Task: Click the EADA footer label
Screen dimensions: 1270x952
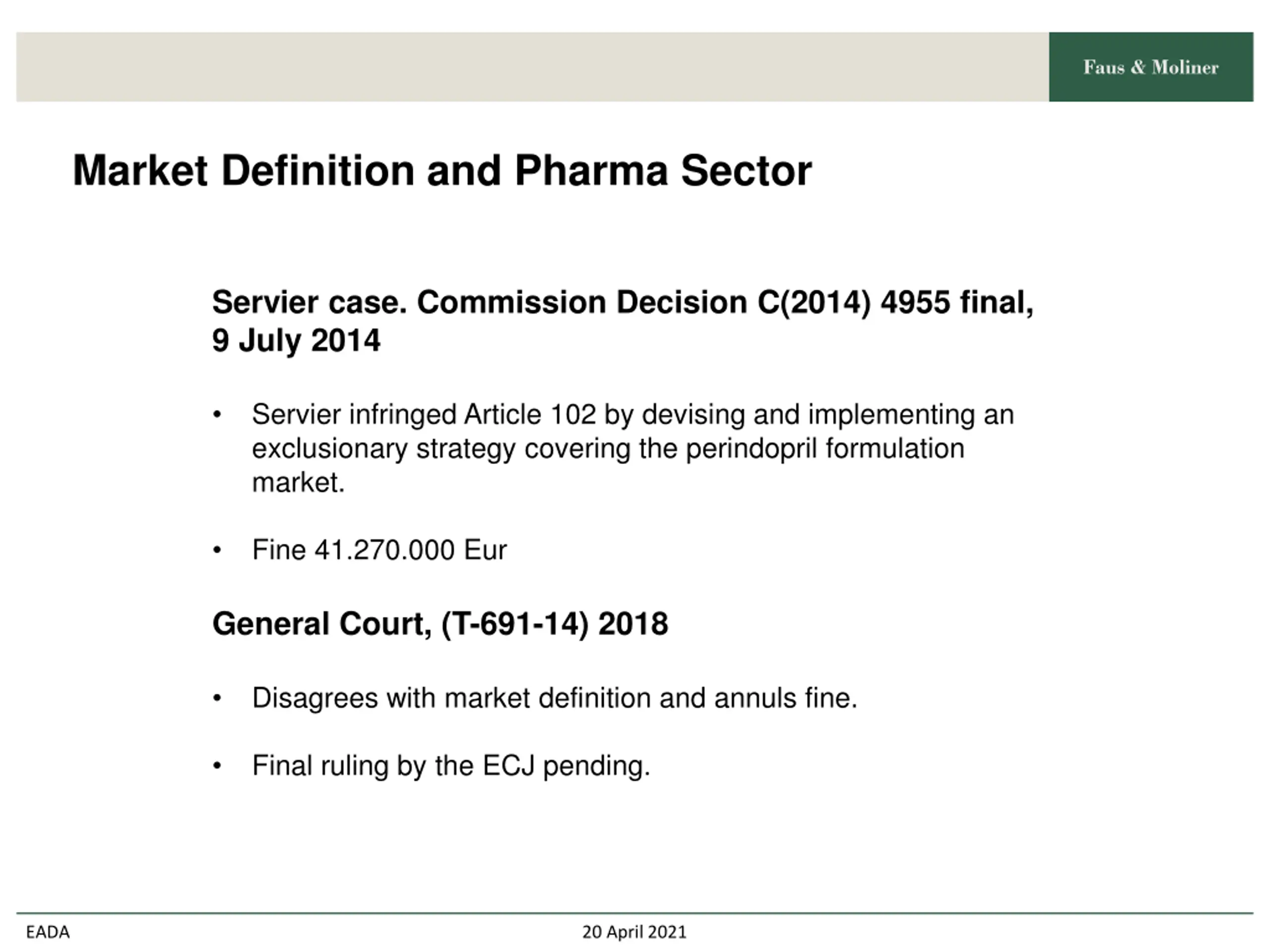Action: pos(48,932)
